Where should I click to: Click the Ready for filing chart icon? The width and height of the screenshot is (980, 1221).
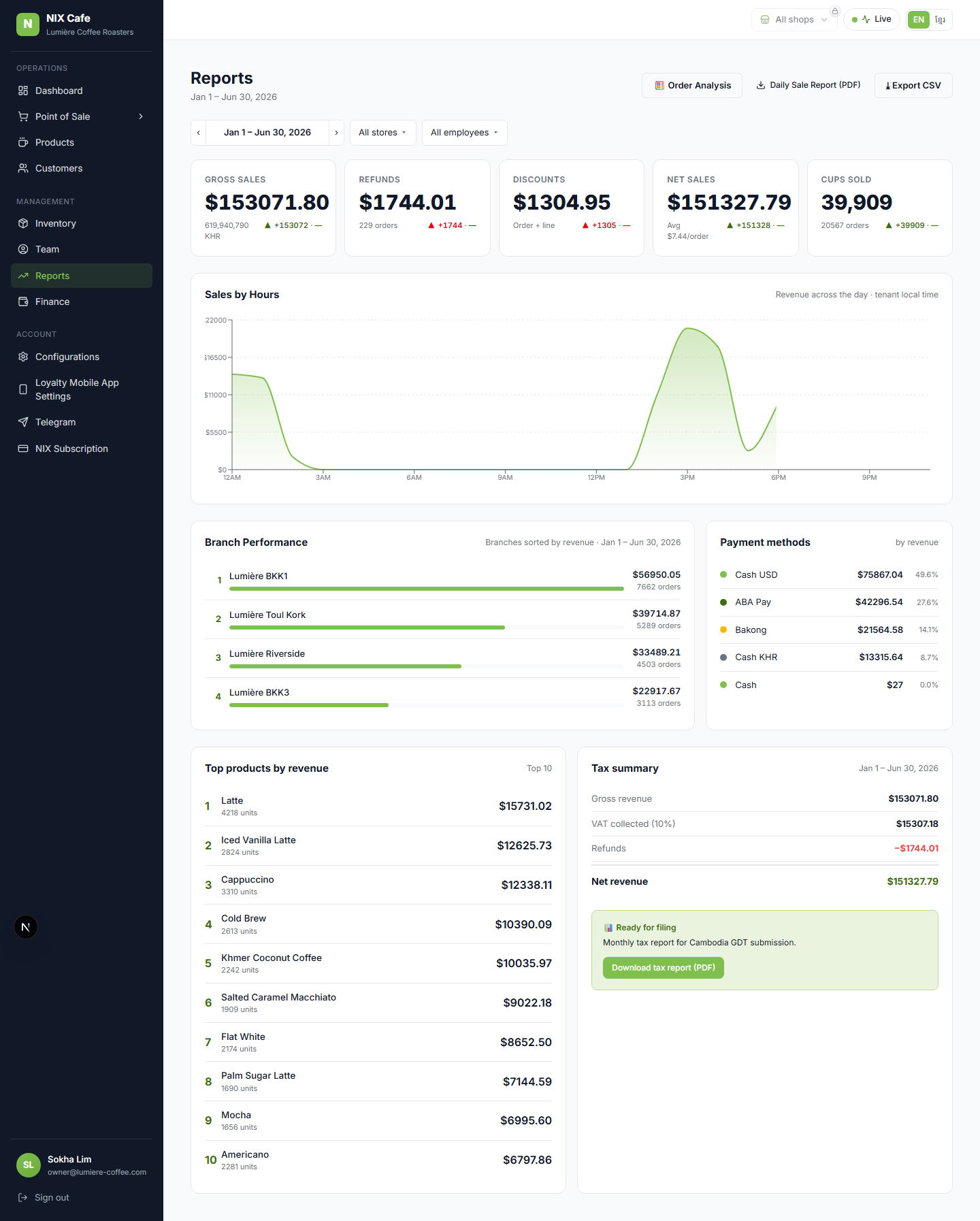pos(608,928)
